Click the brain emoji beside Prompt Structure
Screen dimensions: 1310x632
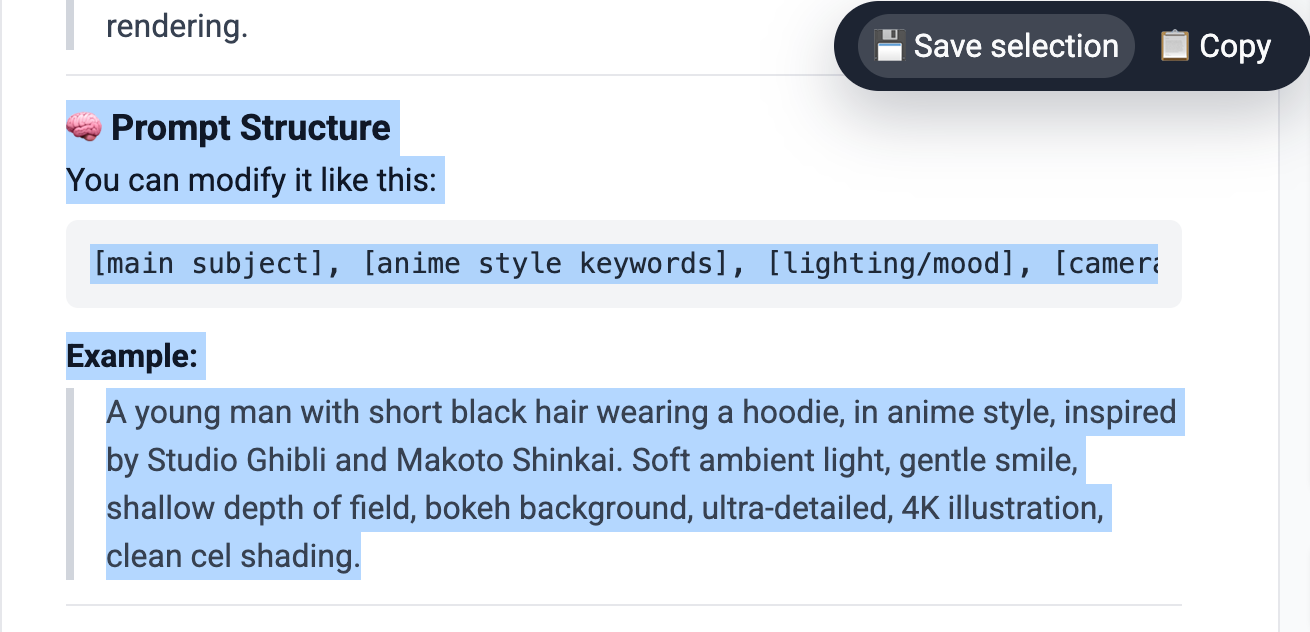[83, 127]
